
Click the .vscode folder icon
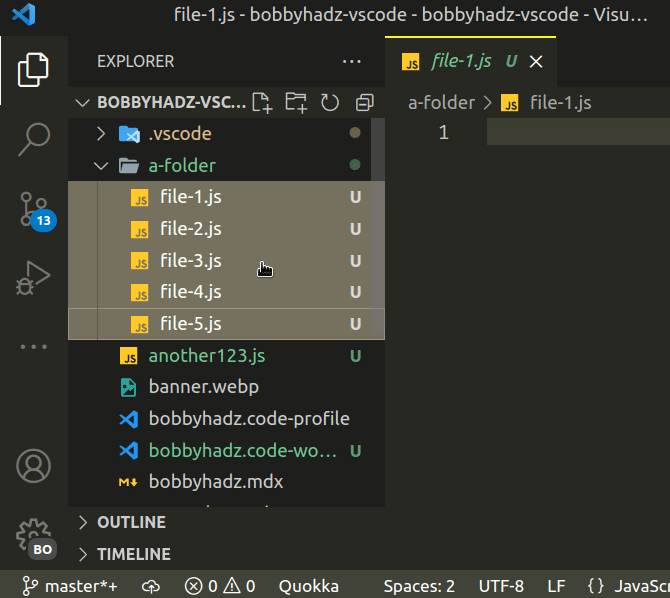click(x=129, y=134)
